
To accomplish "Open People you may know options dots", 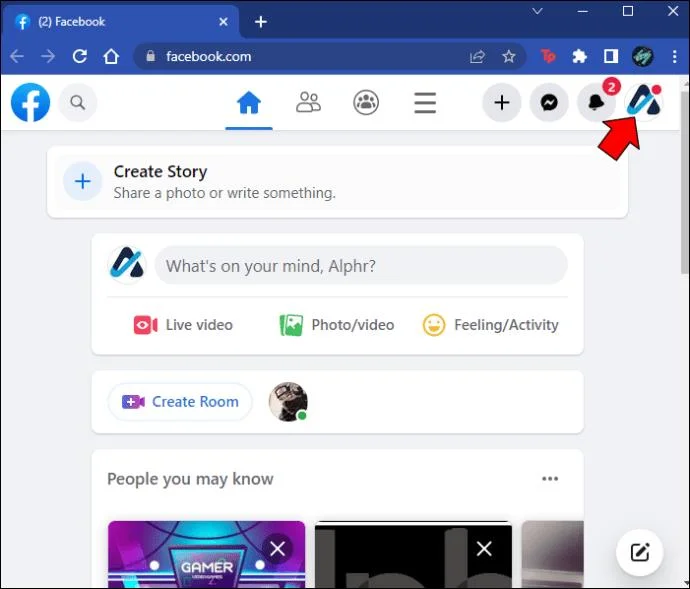I will click(550, 479).
